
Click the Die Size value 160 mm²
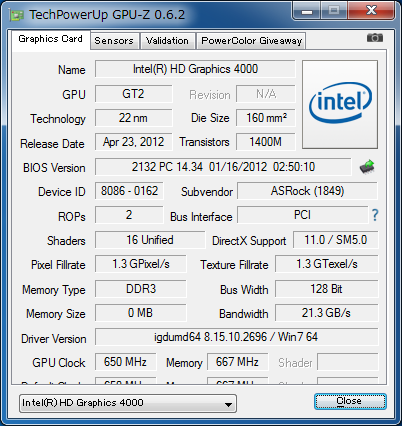pyautogui.click(x=266, y=118)
